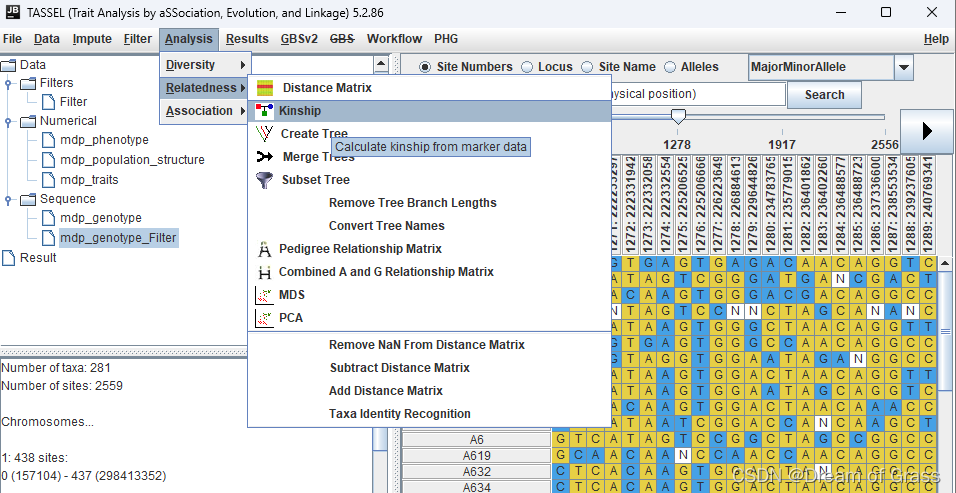The height and width of the screenshot is (493, 956).
Task: Click the Subset Tree funnel icon
Action: (265, 180)
